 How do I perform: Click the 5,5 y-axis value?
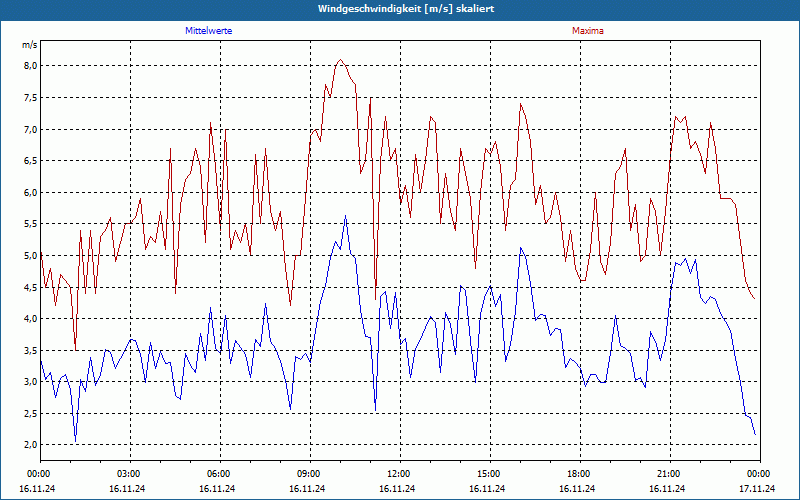click(30, 224)
